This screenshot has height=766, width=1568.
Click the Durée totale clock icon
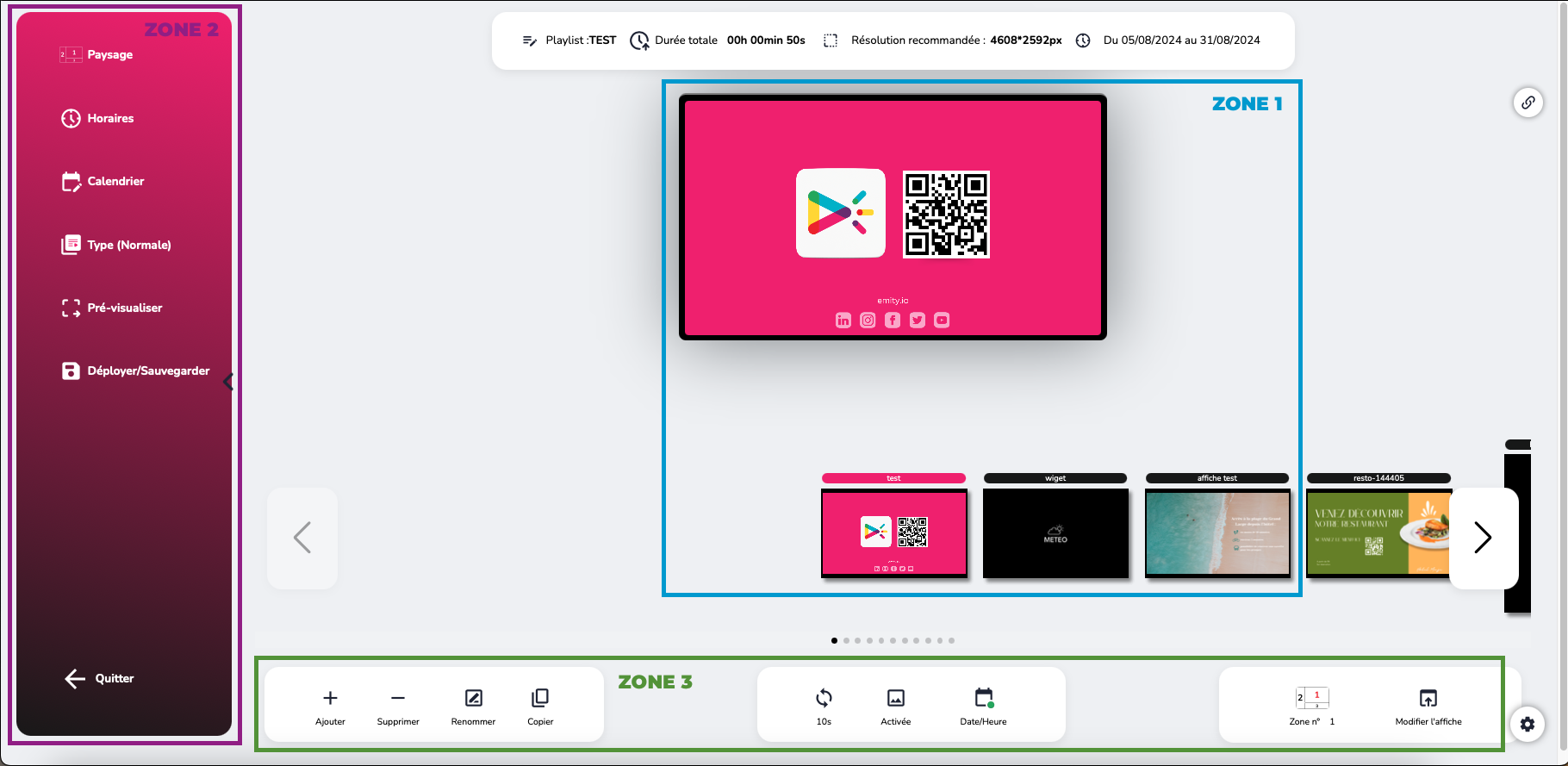[639, 40]
